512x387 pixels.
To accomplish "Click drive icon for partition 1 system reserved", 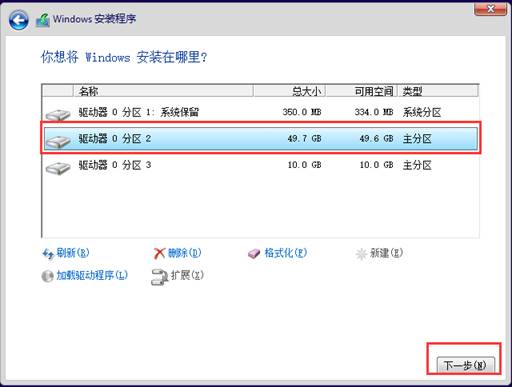I will 58,115.
